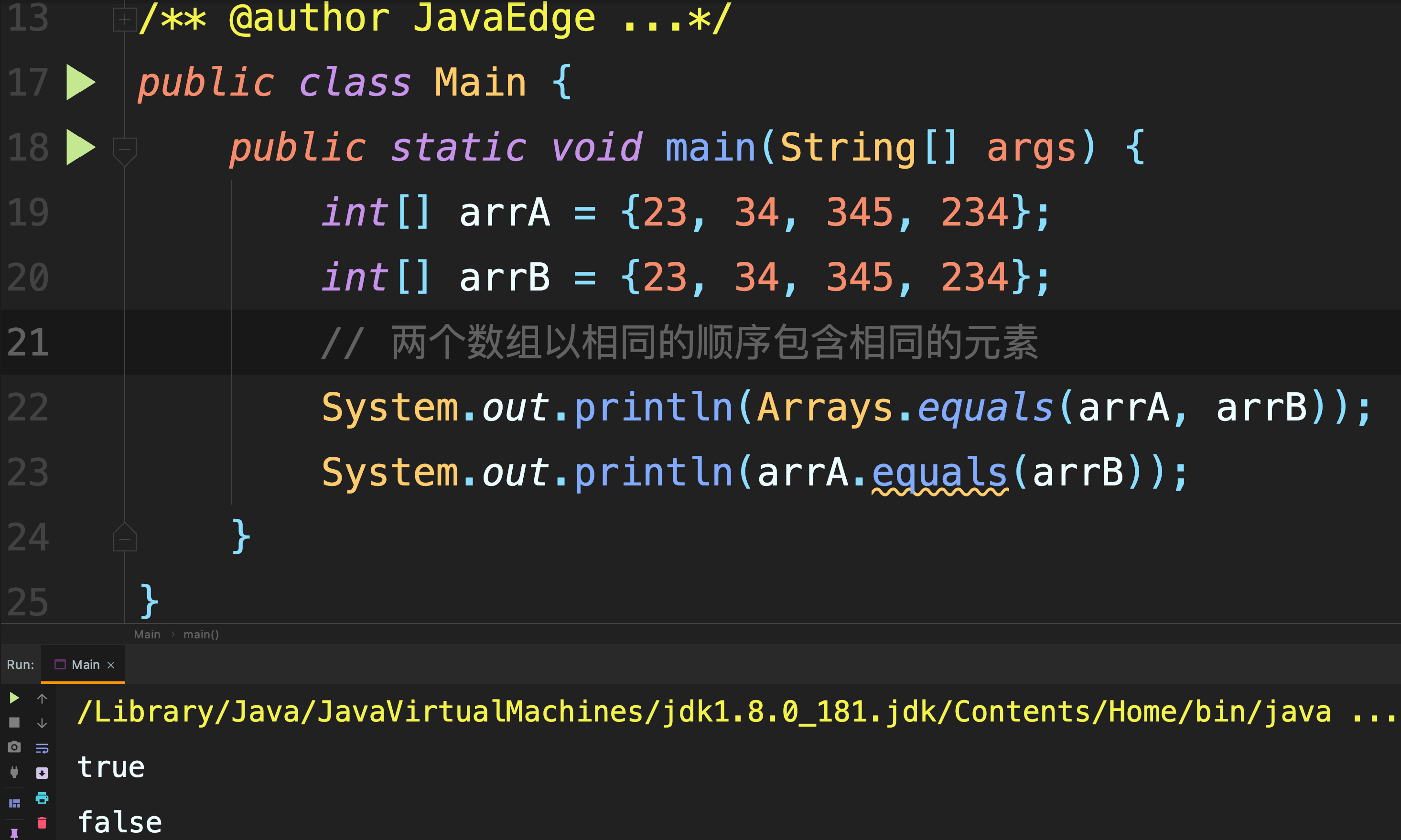
Task: Toggle soft-wrap for console output
Action: [42, 748]
